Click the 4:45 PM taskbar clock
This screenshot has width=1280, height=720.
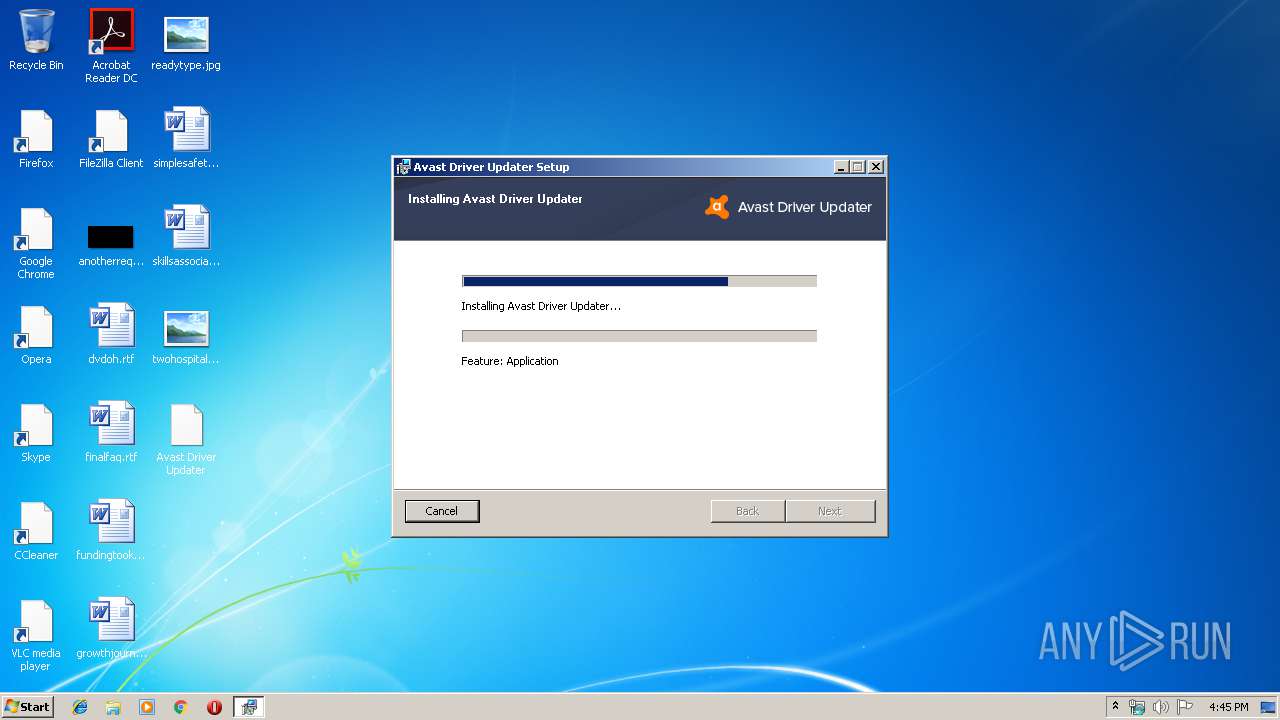pyautogui.click(x=1228, y=707)
